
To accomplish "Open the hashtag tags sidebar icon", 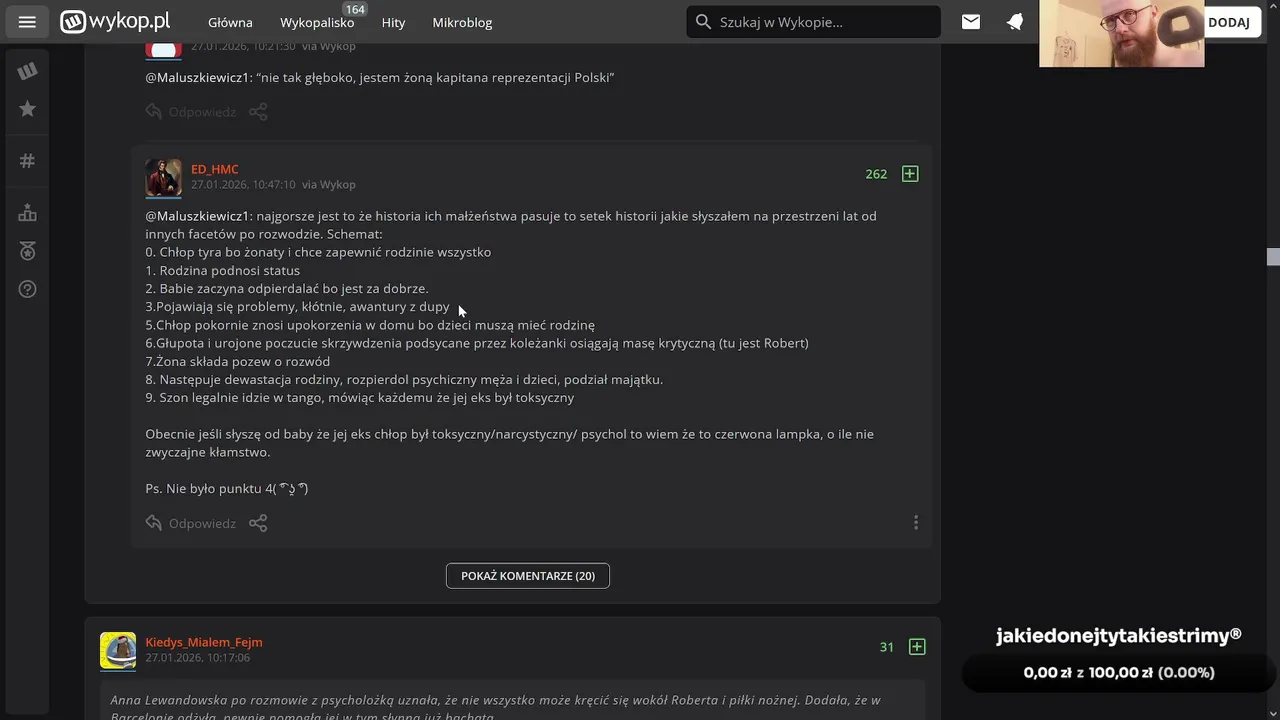I will click(27, 161).
